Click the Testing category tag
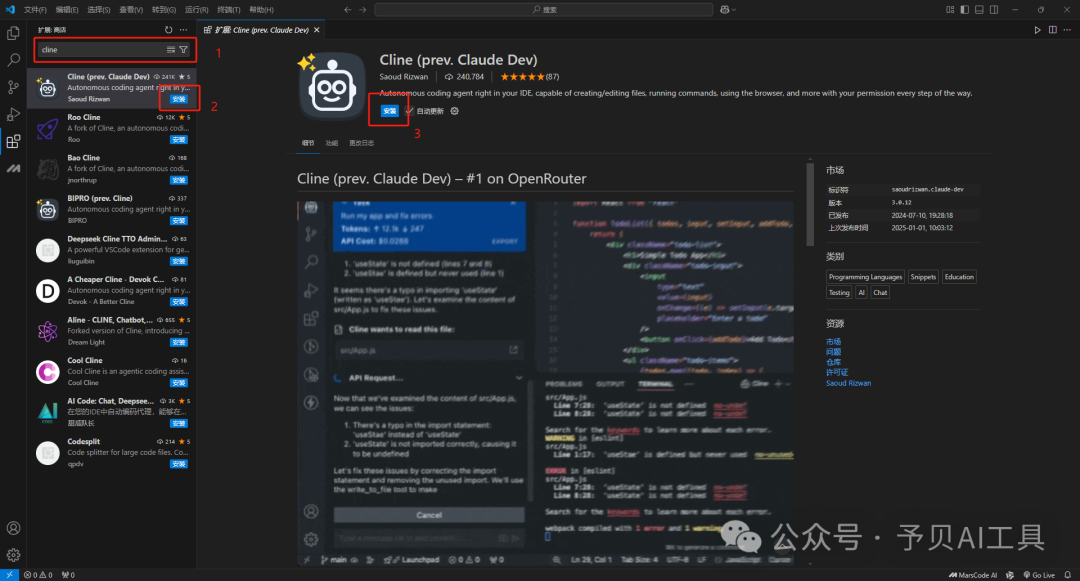The image size is (1080, 581). (839, 293)
